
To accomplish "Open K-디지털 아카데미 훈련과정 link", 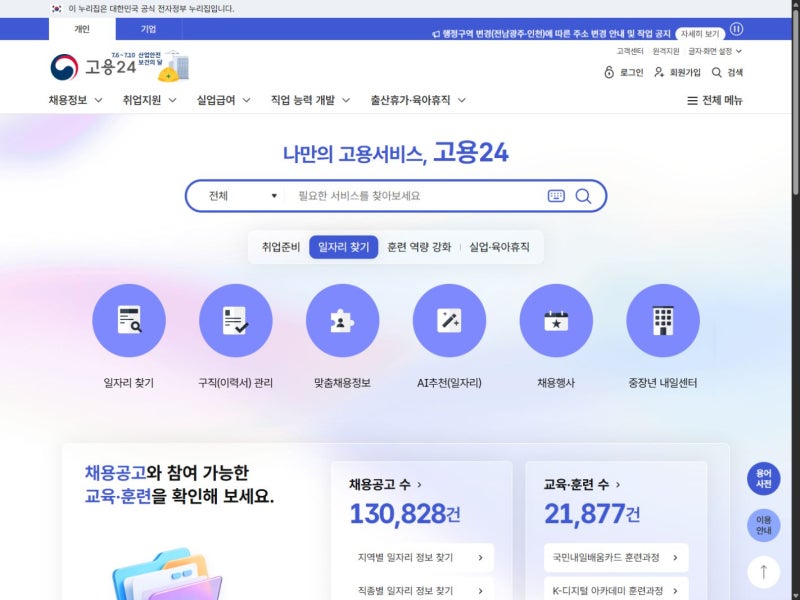I will tap(616, 590).
